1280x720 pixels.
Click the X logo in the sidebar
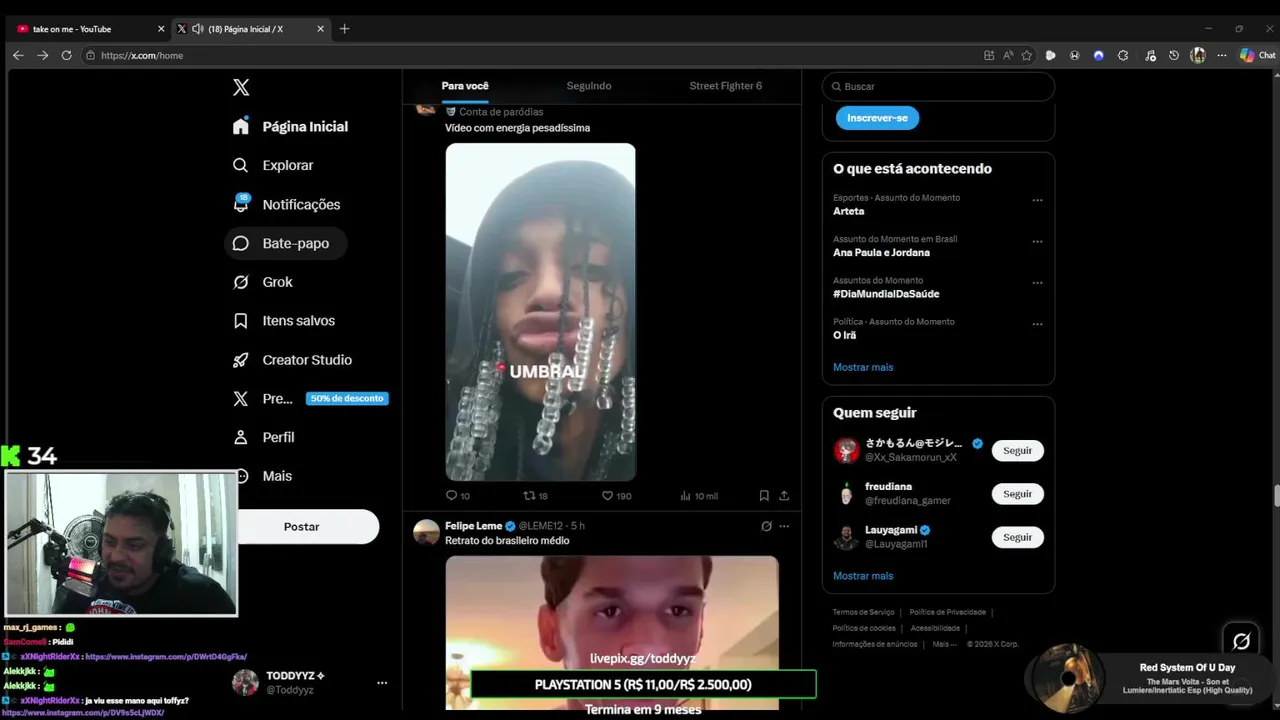click(241, 87)
